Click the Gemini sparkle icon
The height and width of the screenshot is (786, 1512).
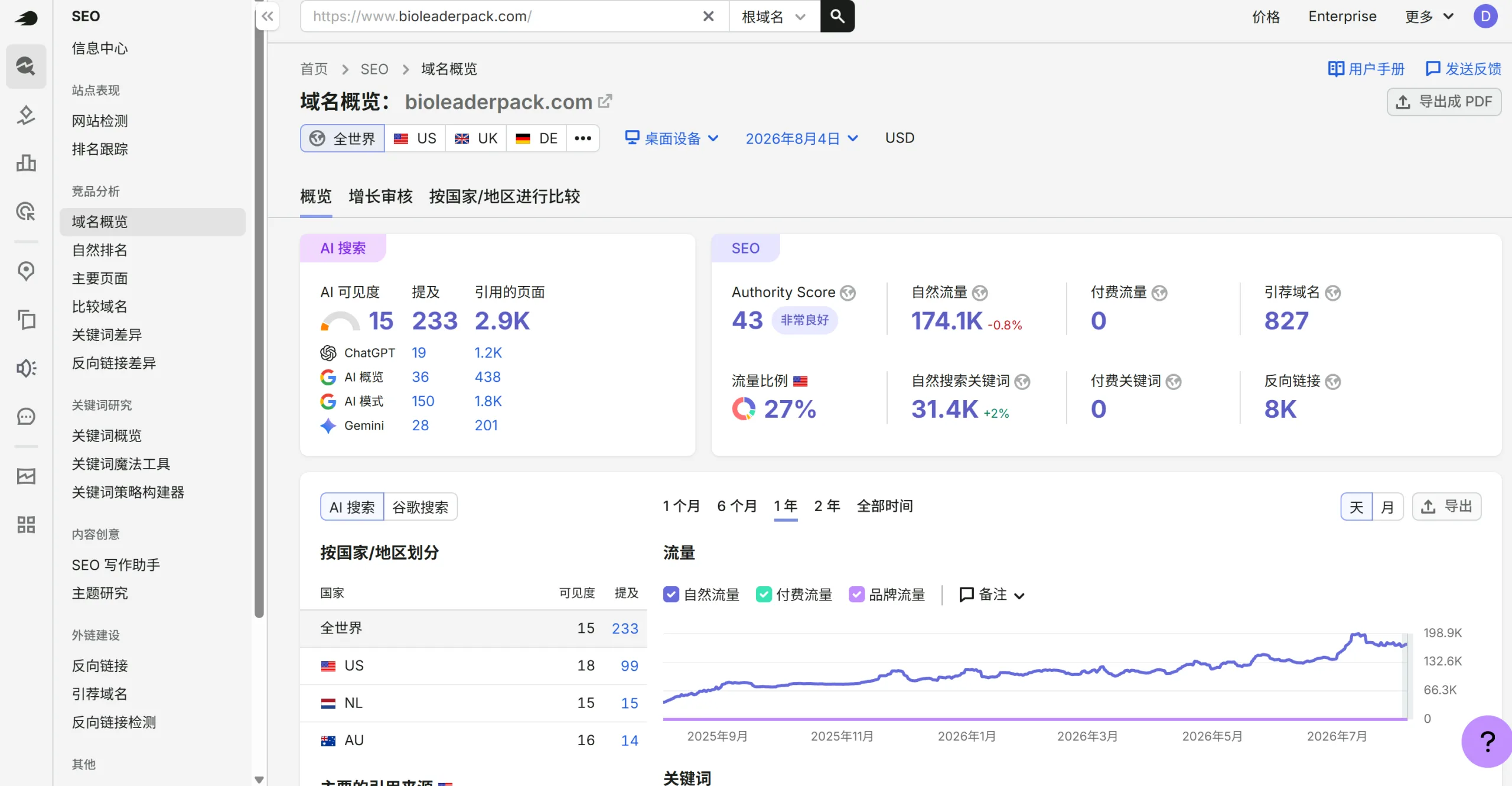328,426
